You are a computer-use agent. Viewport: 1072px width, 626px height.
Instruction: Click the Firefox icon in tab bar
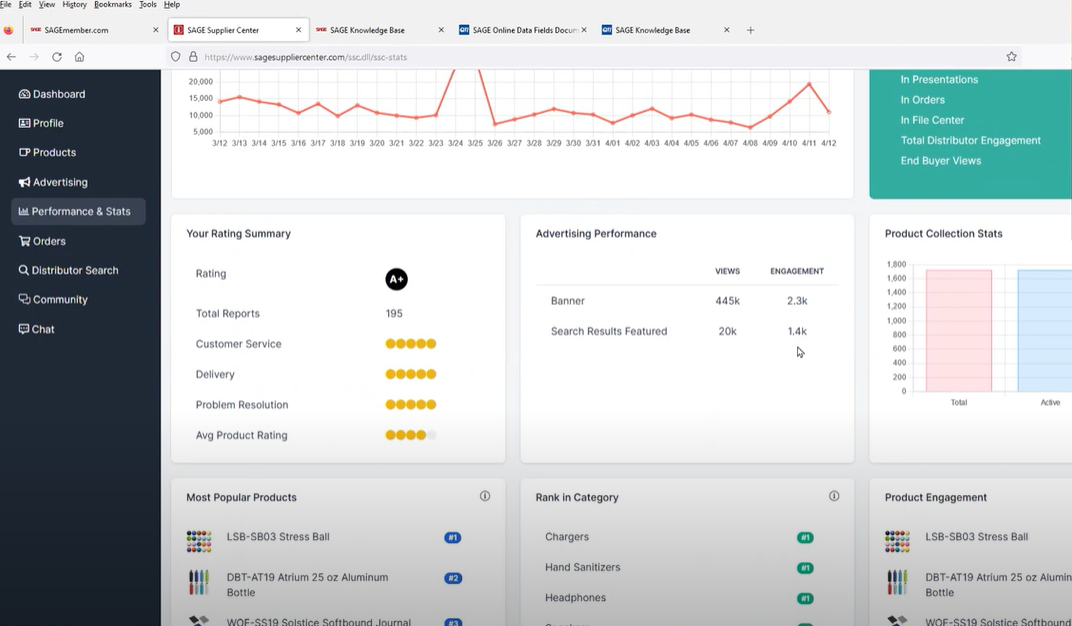tap(8, 30)
